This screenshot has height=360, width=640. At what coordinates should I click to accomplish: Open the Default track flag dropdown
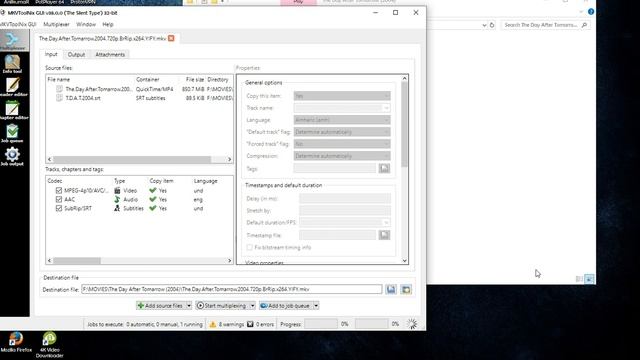point(342,132)
